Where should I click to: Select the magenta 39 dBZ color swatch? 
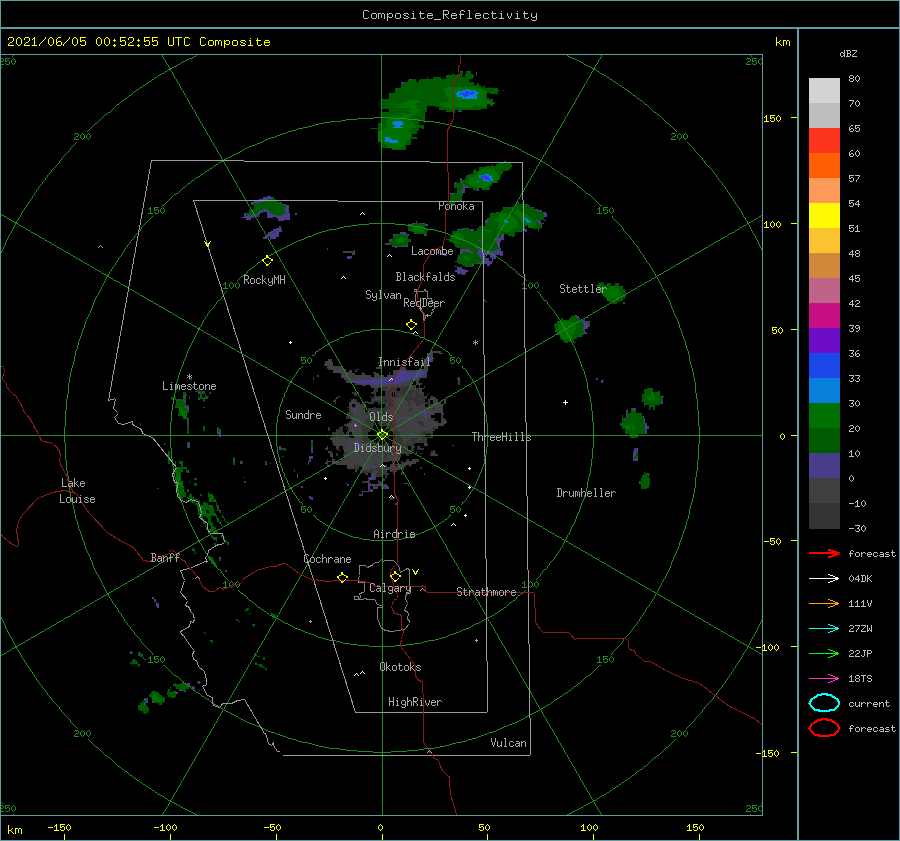(824, 316)
